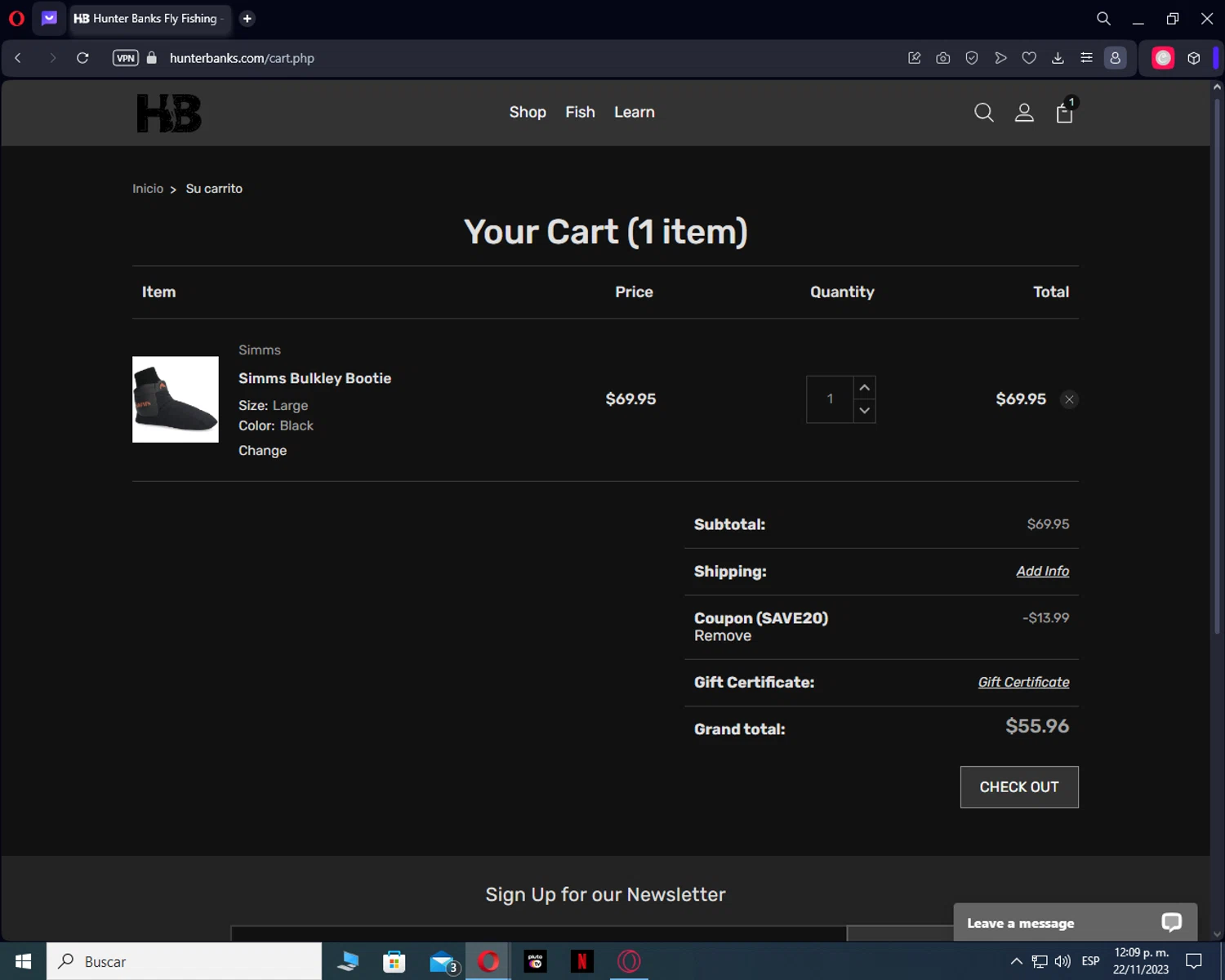The height and width of the screenshot is (980, 1225).
Task: Open the Mail app in taskbar
Action: click(443, 961)
